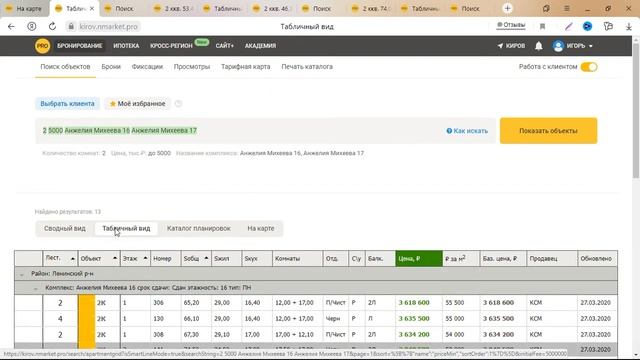Screen dimensions: 640x360
Task: Click the page vertical scrollbar thumb
Action: tap(636, 110)
